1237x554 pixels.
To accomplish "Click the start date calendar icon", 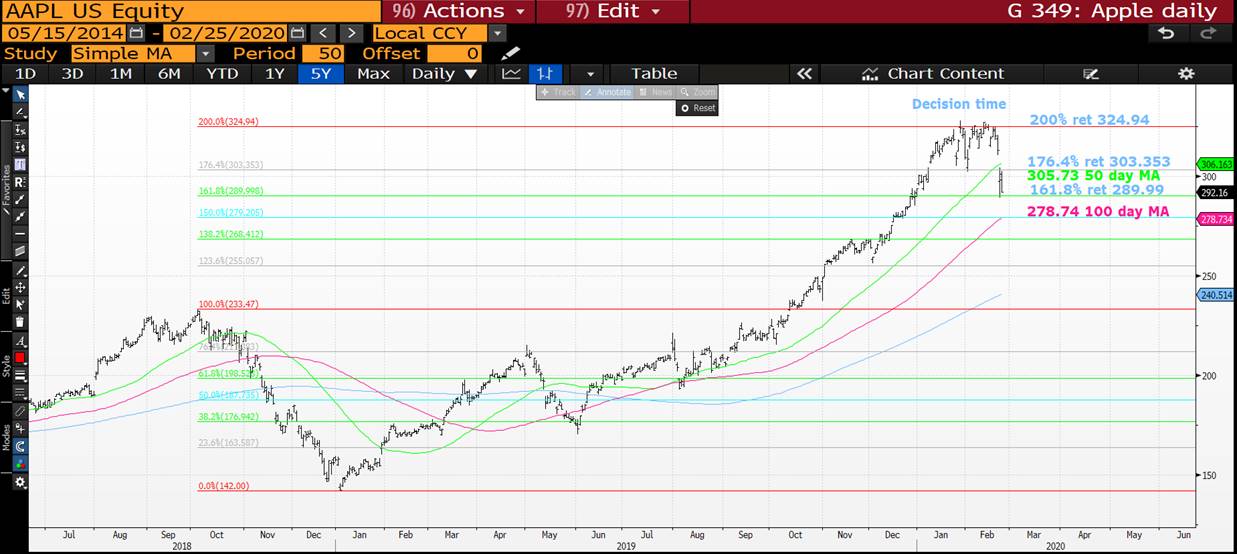I will pyautogui.click(x=135, y=33).
